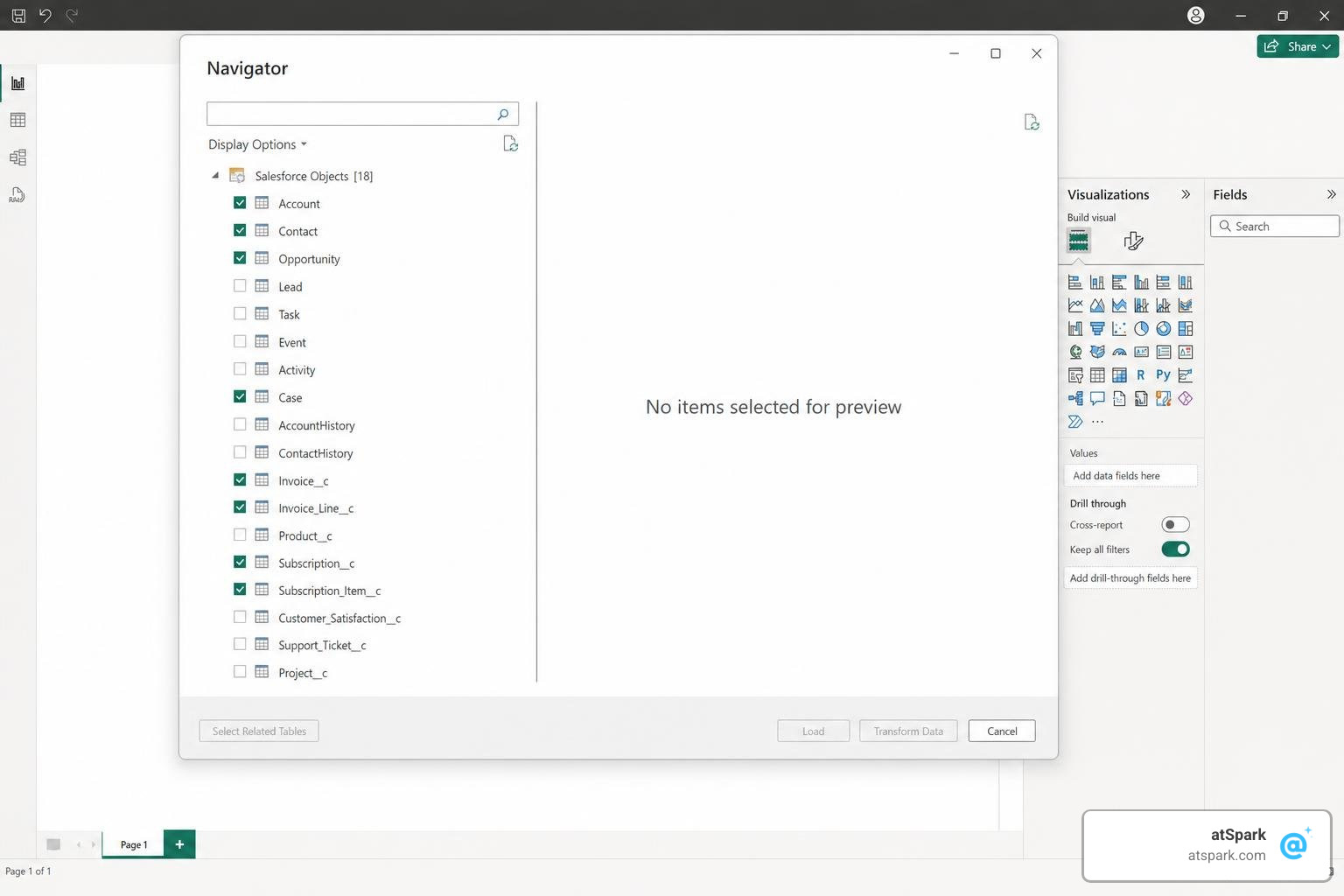Switch to Report view in left sidebar
Screen dimensions: 1344x896
click(17, 83)
